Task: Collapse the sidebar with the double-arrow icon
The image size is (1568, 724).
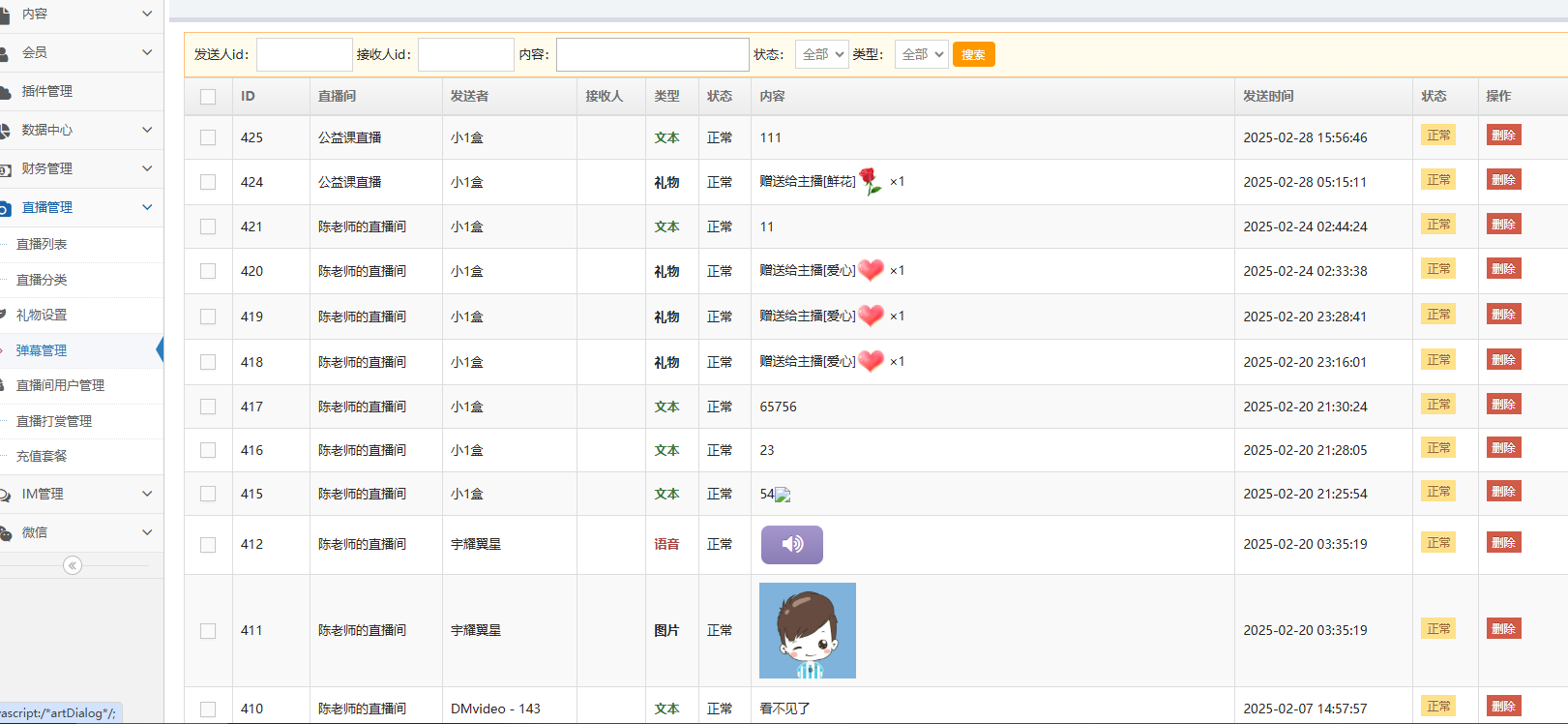Action: coord(73,565)
